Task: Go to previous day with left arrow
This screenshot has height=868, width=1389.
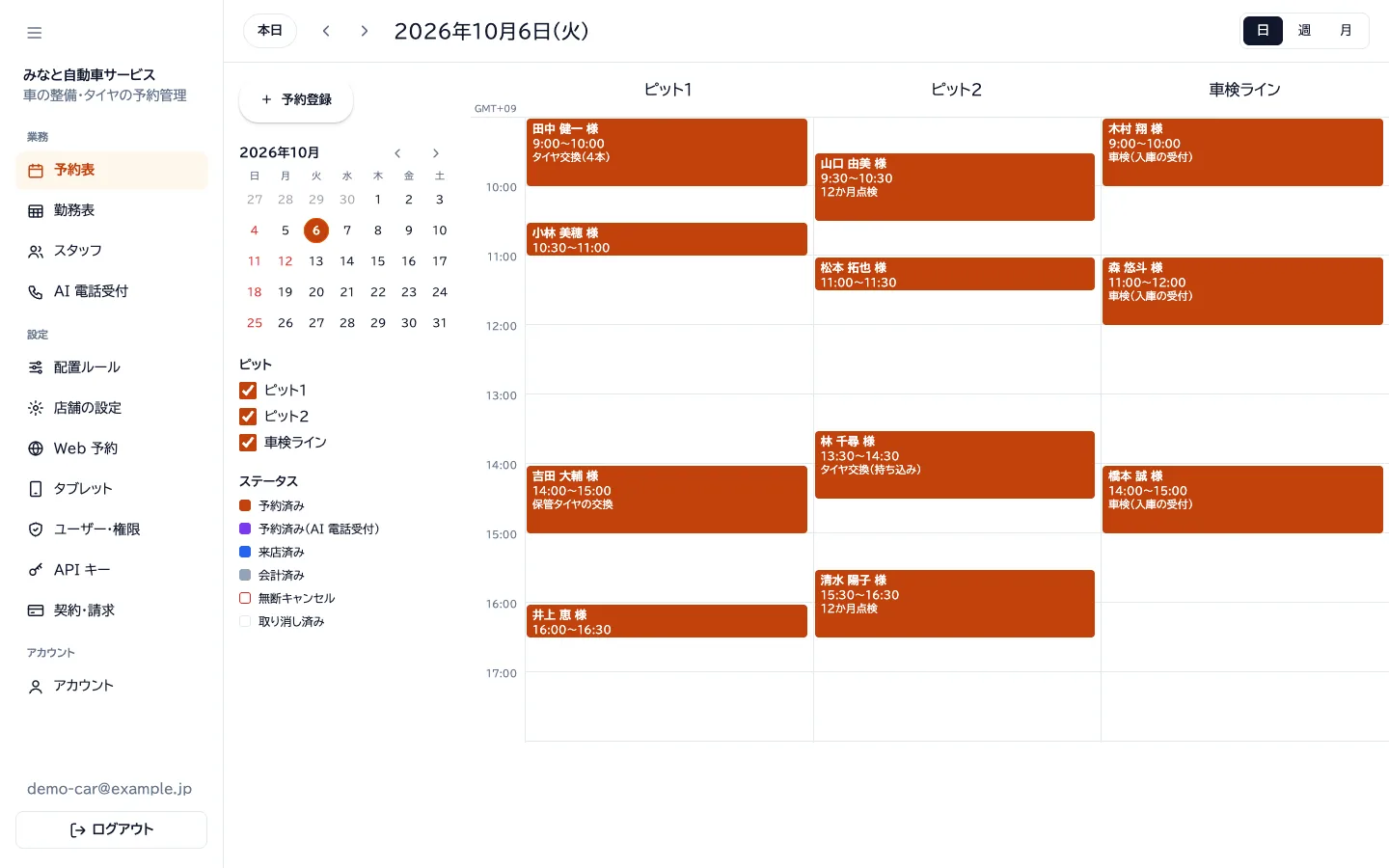Action: point(326,31)
